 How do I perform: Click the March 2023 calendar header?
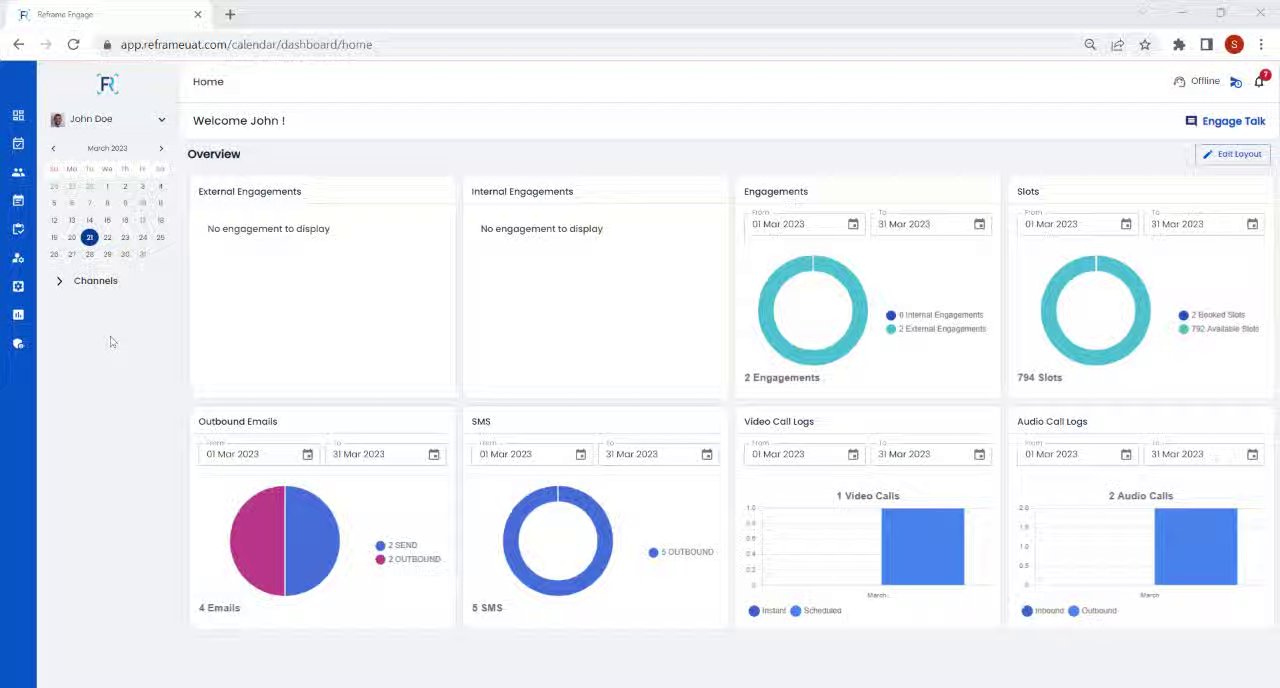pyautogui.click(x=107, y=148)
